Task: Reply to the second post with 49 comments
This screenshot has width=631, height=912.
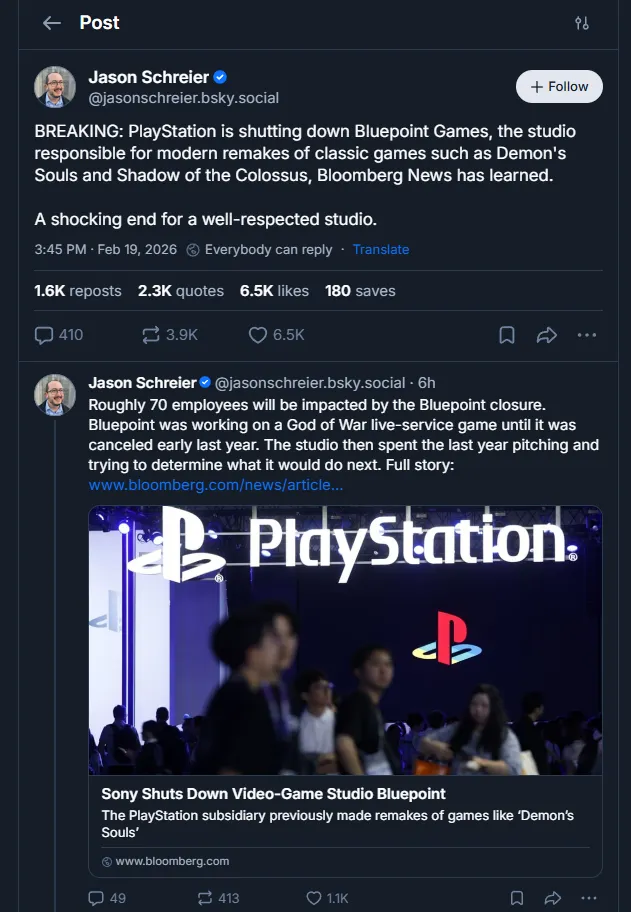Action: (x=97, y=898)
